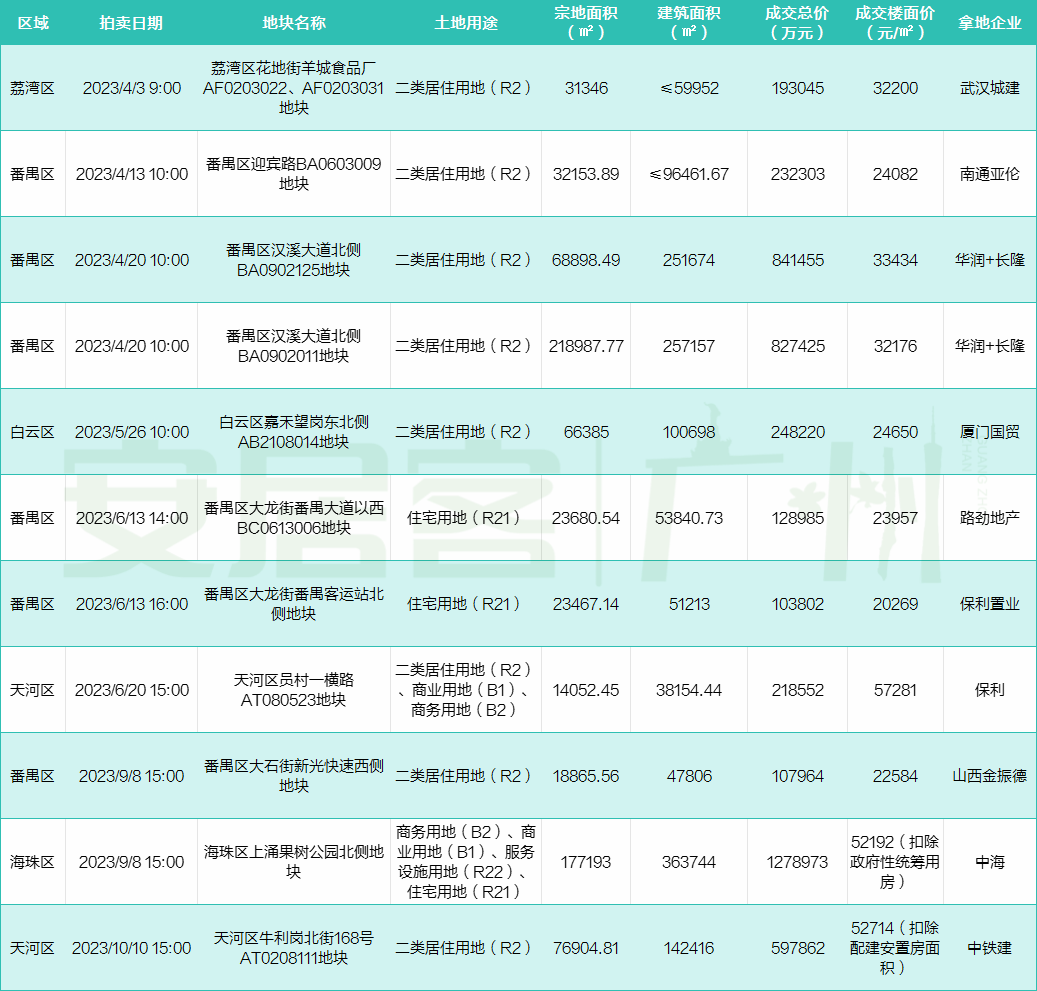Screen dimensions: 1037x991
Task: Click the 拍卖日期 column header
Action: [x=131, y=22]
